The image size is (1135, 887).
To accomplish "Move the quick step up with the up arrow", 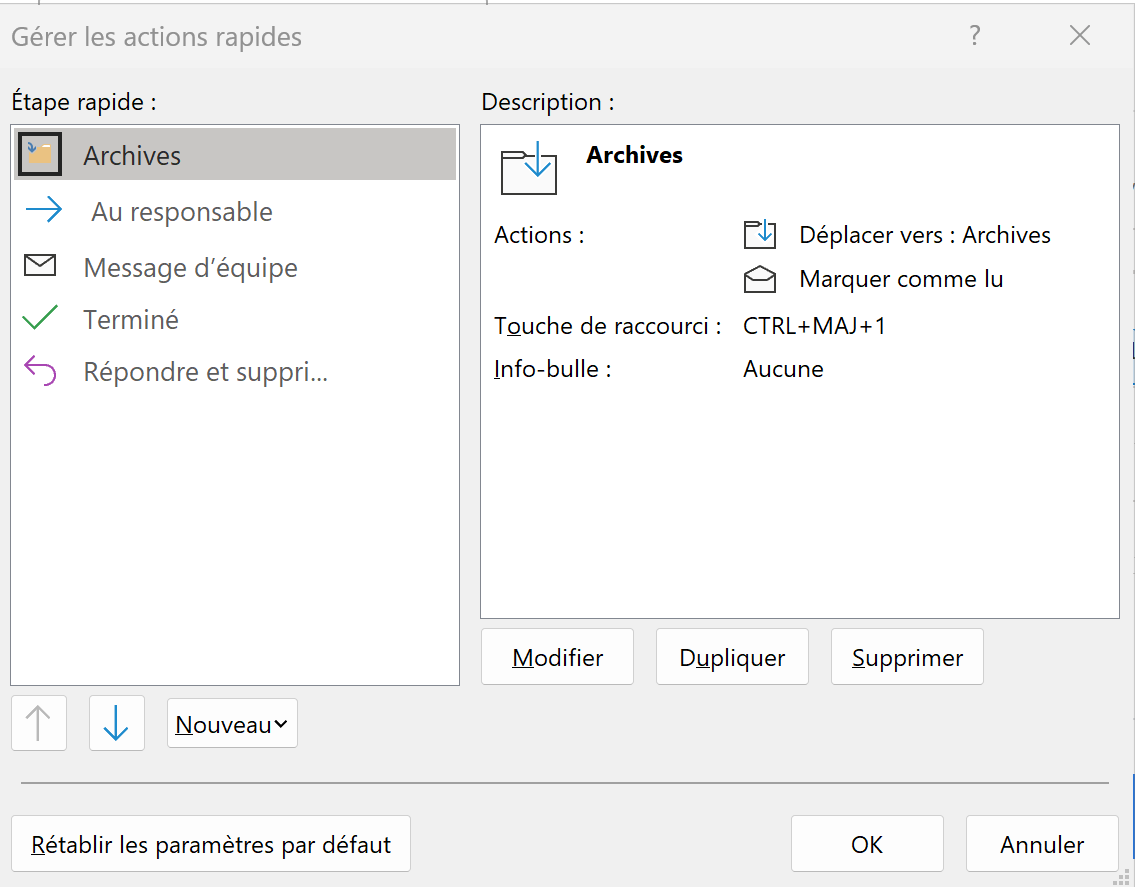I will point(38,723).
